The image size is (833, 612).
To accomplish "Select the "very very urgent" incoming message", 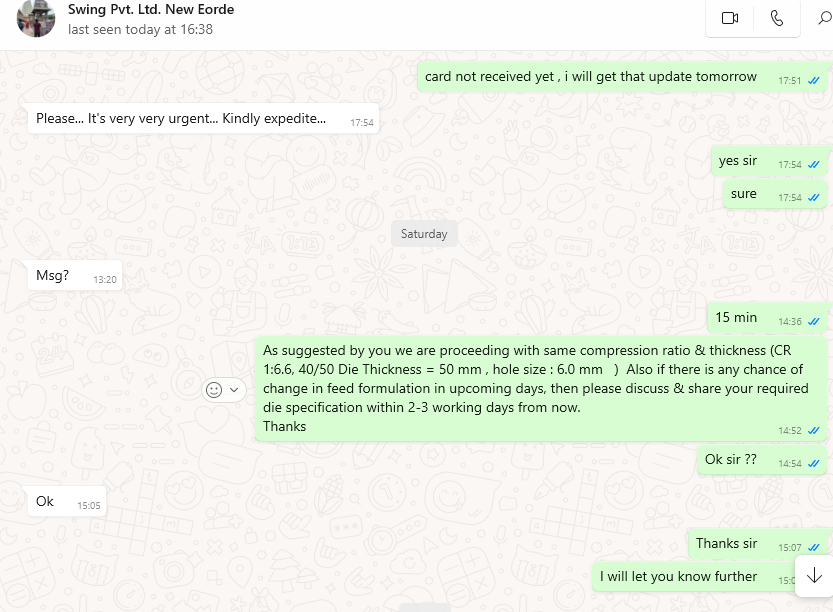I will click(181, 118).
